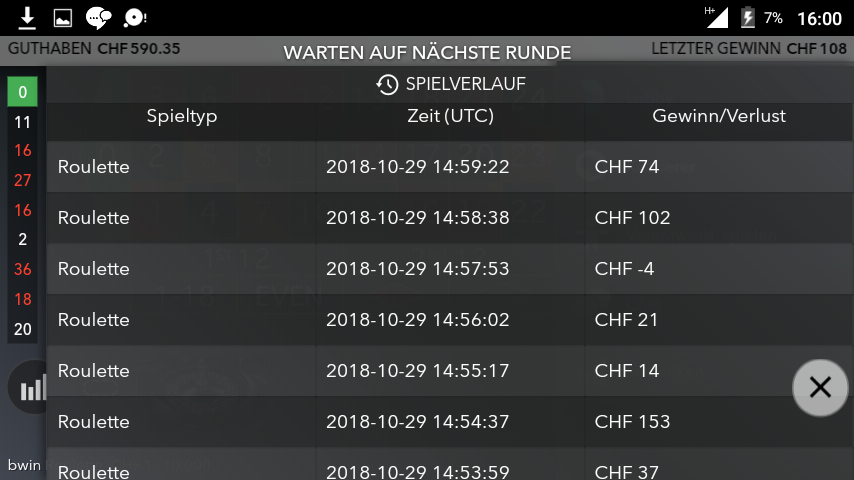Close the Spielverlauf history panel
Viewport: 854px width, 480px height.
pyautogui.click(x=820, y=387)
